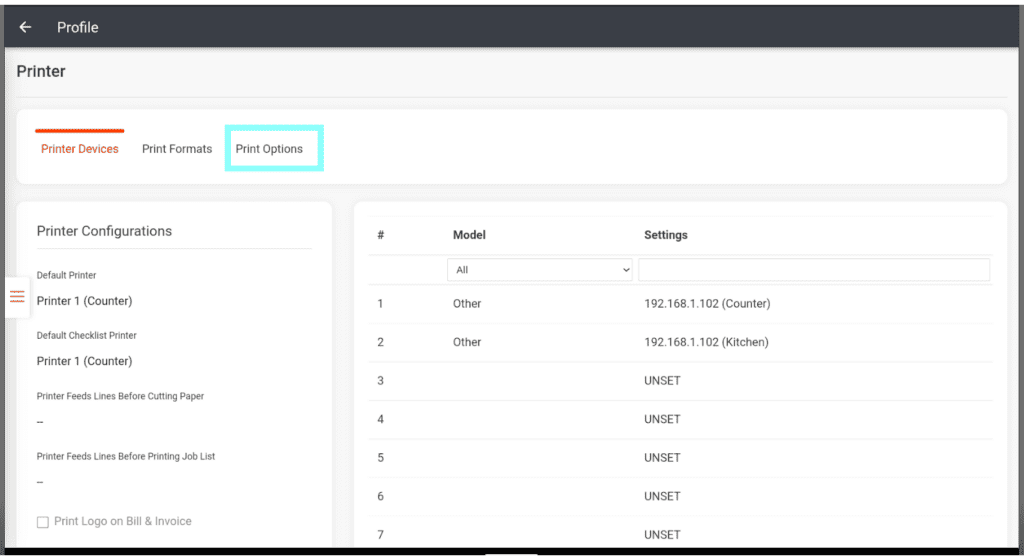Click the Settings column header
1024x560 pixels.
click(x=665, y=235)
